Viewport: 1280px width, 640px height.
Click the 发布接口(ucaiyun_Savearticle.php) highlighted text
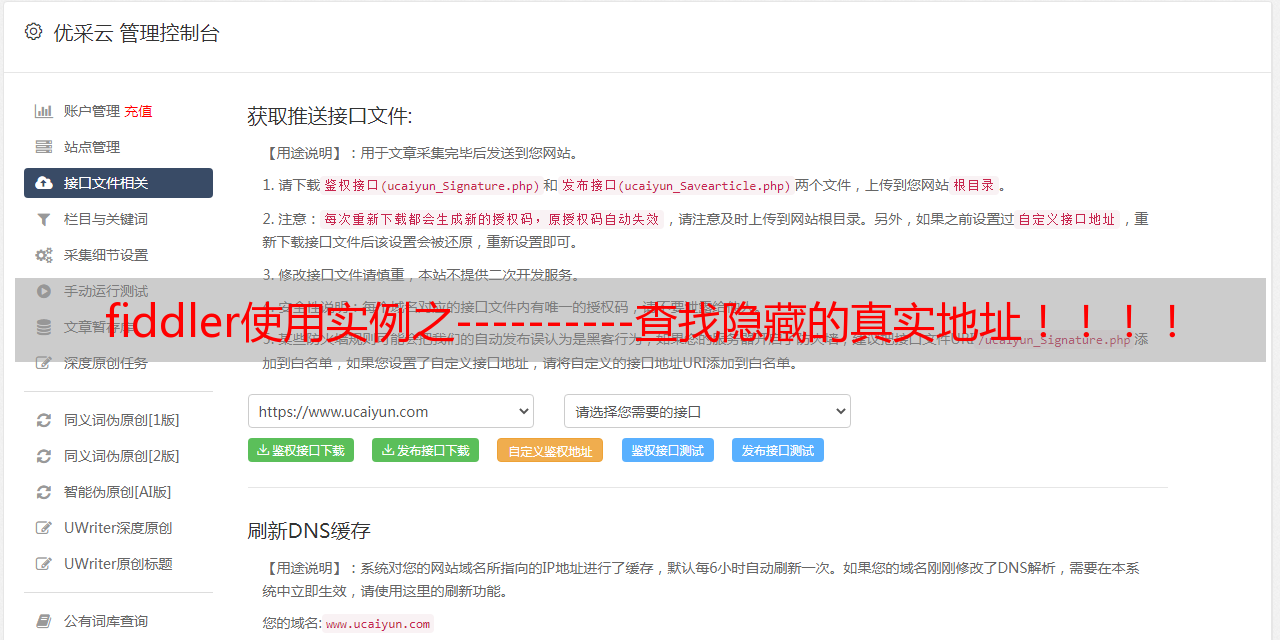677,185
